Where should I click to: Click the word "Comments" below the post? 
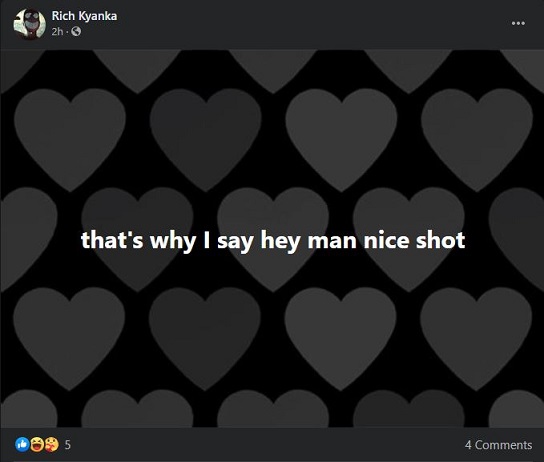[x=503, y=445]
